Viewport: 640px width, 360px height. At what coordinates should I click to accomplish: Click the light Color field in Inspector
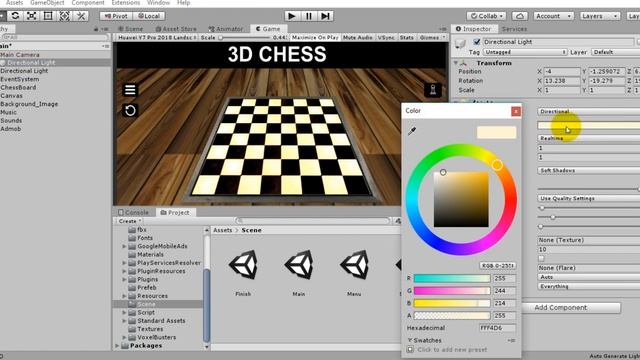(x=589, y=125)
